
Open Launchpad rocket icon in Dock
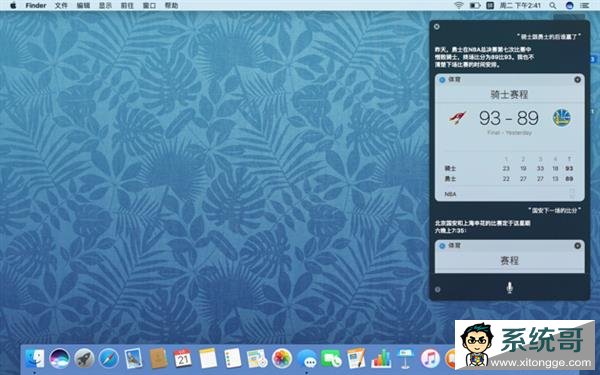pos(84,359)
